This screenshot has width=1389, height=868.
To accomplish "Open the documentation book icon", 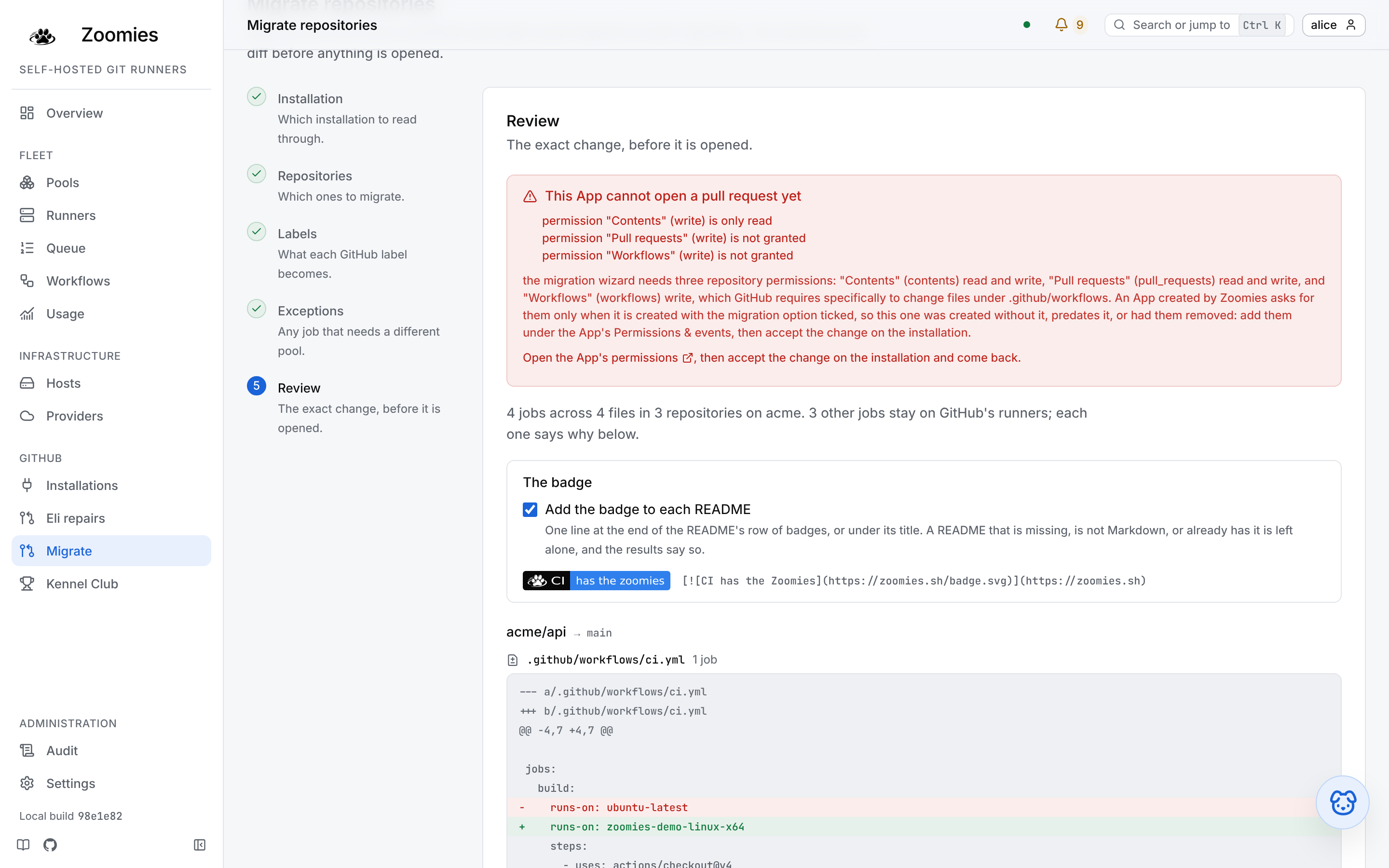I will [24, 844].
